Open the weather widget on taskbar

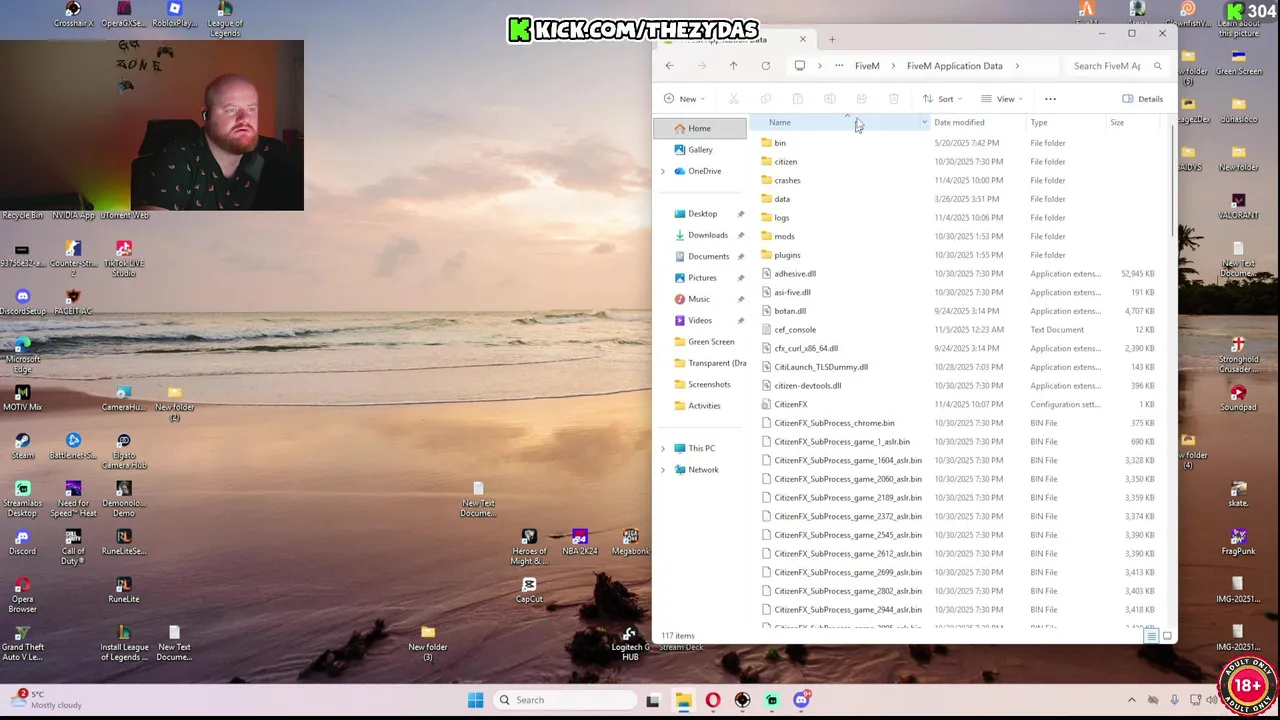[47, 699]
